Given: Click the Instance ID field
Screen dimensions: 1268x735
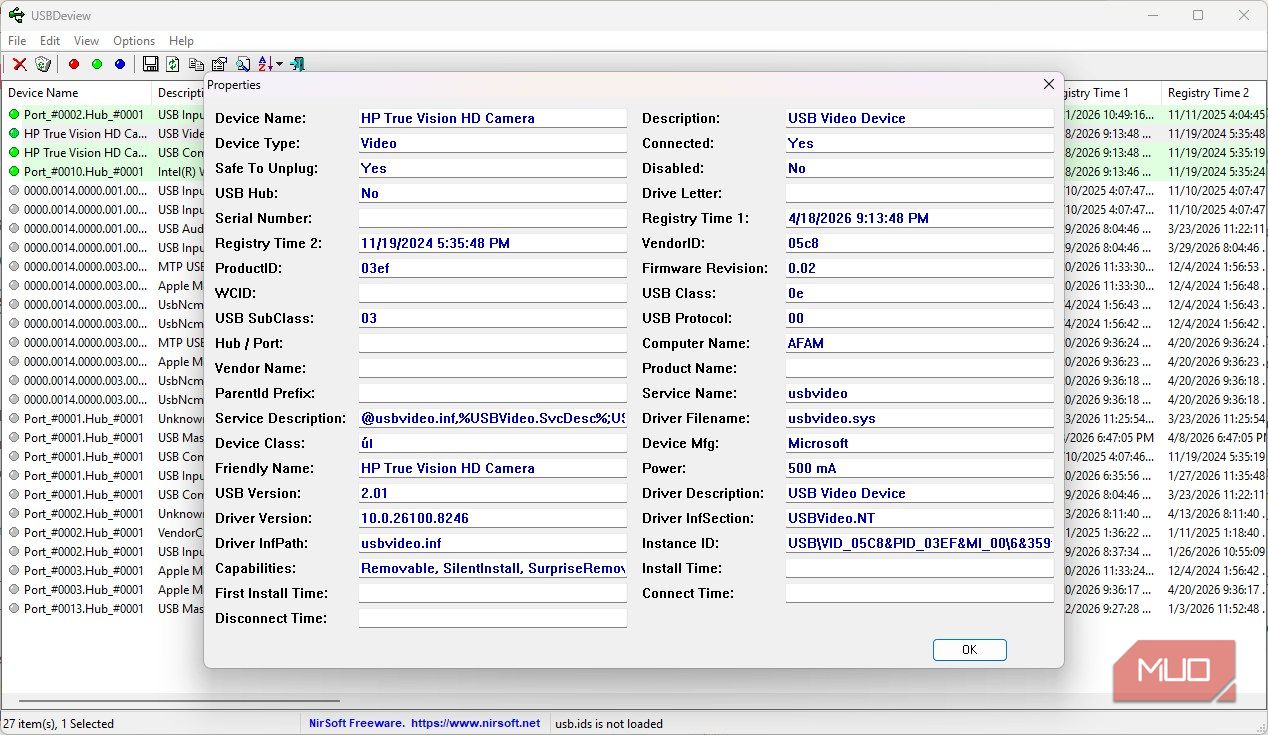Looking at the screenshot, I should (x=920, y=543).
